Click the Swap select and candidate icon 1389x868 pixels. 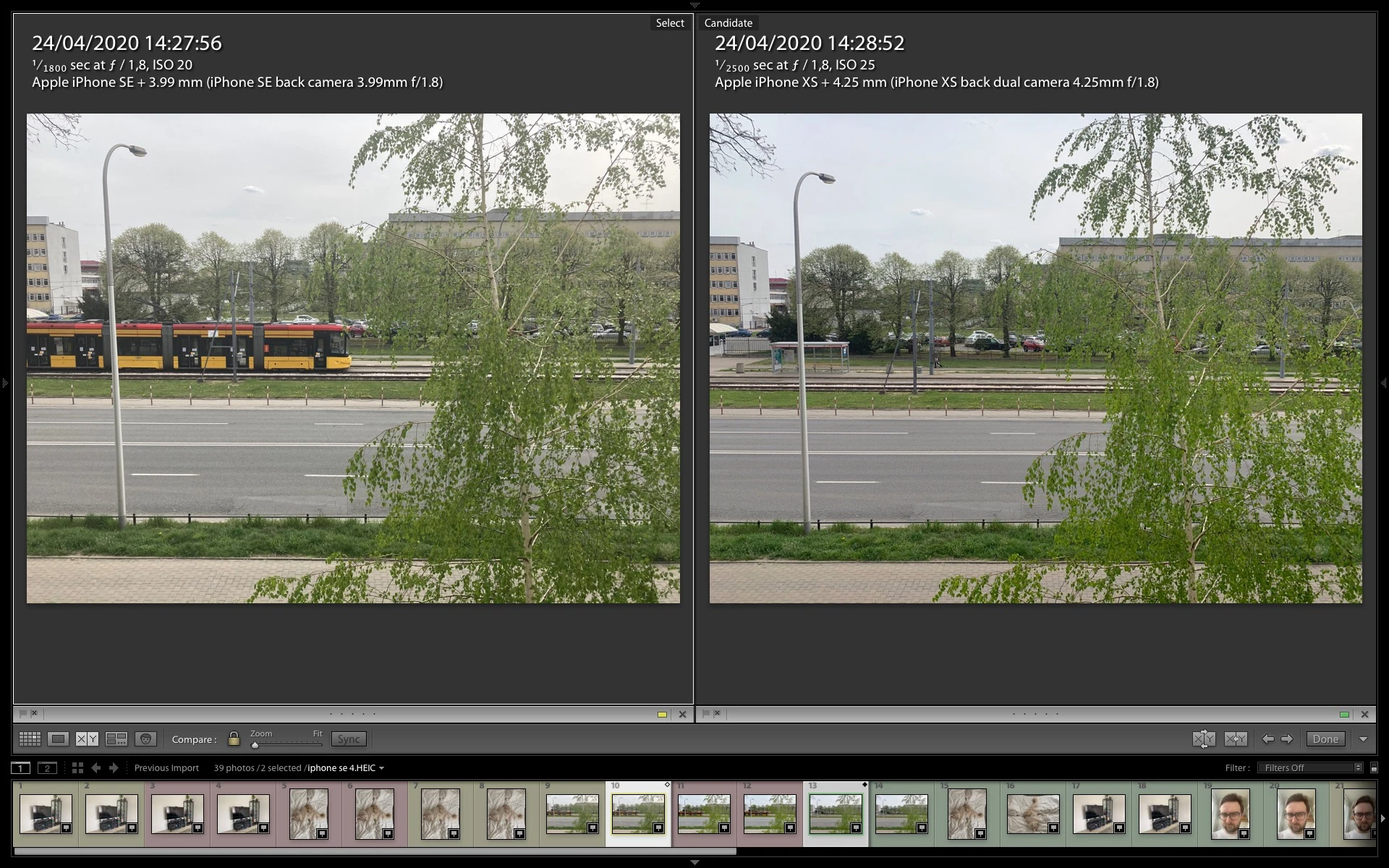[x=1204, y=739]
